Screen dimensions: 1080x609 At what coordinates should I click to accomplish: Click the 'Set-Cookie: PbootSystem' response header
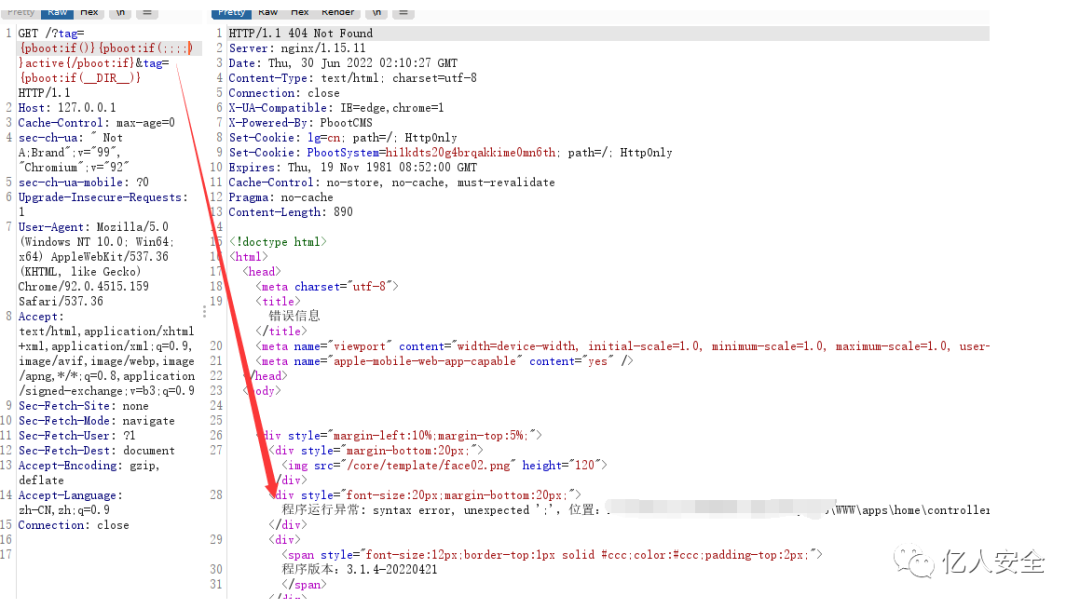pyautogui.click(x=450, y=152)
